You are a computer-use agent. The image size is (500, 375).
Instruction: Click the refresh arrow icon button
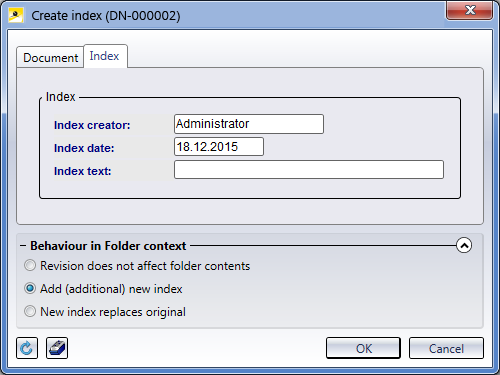27,348
